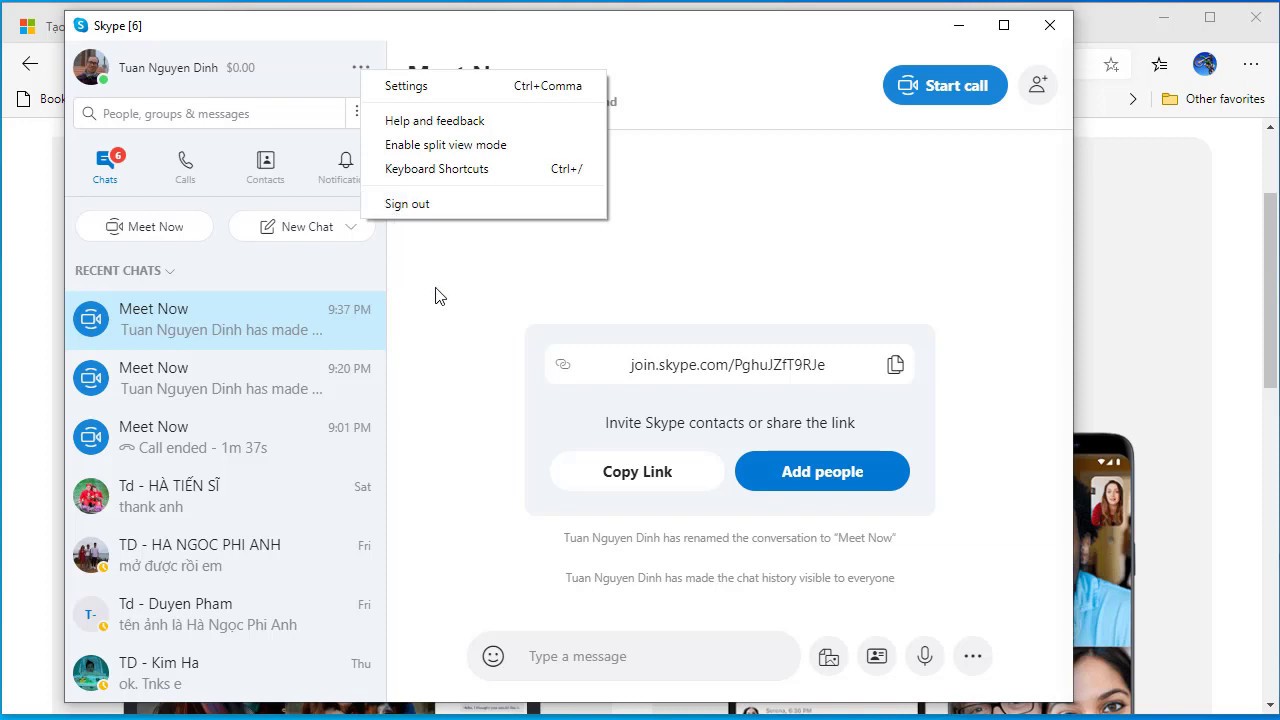This screenshot has width=1280, height=720.
Task: Click the join.skype.com meeting link text
Action: point(727,365)
